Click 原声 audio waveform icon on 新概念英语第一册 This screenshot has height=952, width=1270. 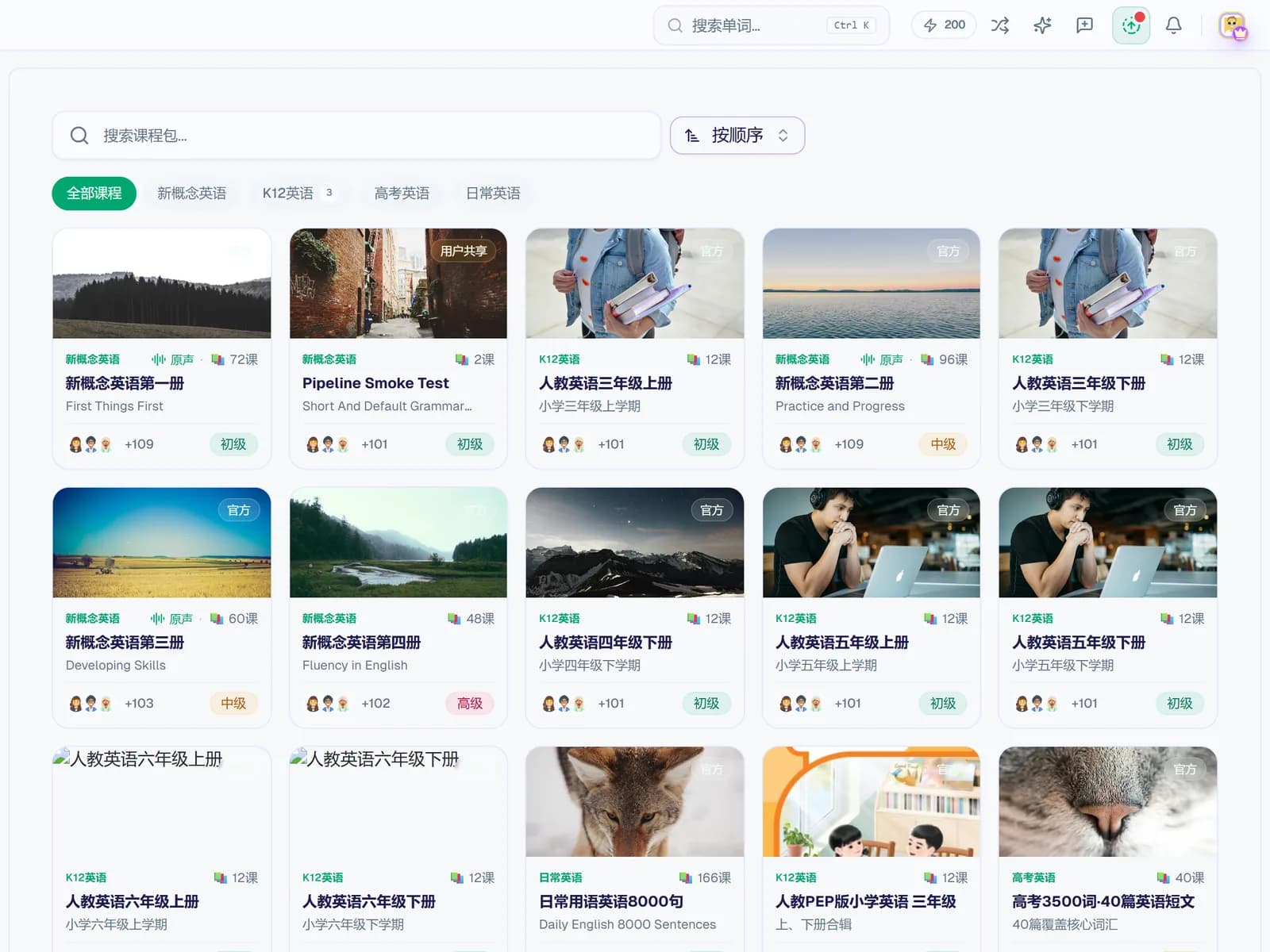point(159,359)
